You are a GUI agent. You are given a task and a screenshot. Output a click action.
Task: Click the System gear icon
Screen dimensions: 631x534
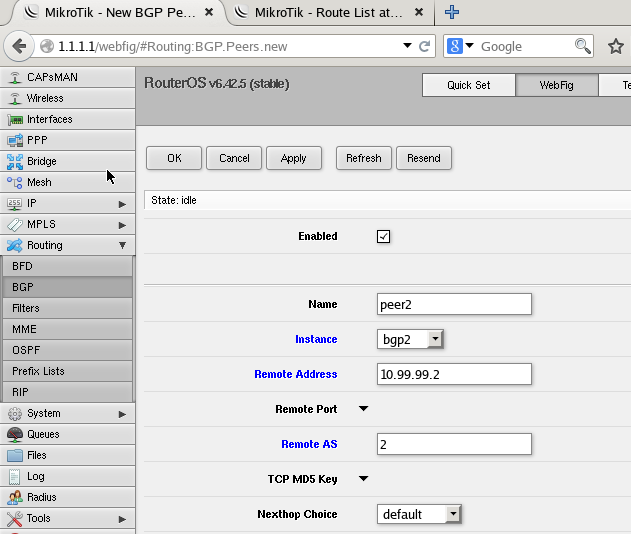[x=15, y=414]
